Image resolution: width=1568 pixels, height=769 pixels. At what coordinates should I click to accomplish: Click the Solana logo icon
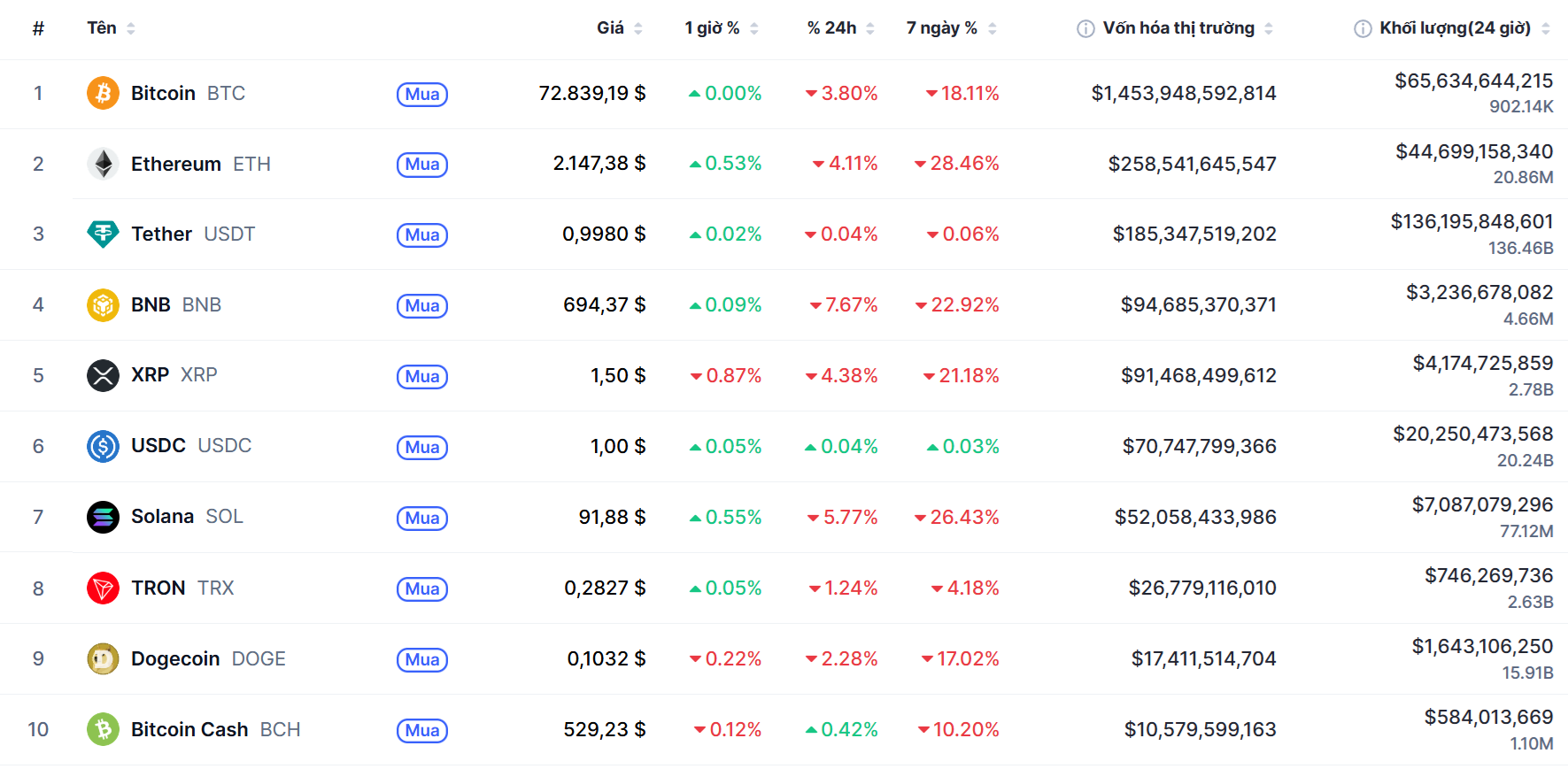(103, 517)
